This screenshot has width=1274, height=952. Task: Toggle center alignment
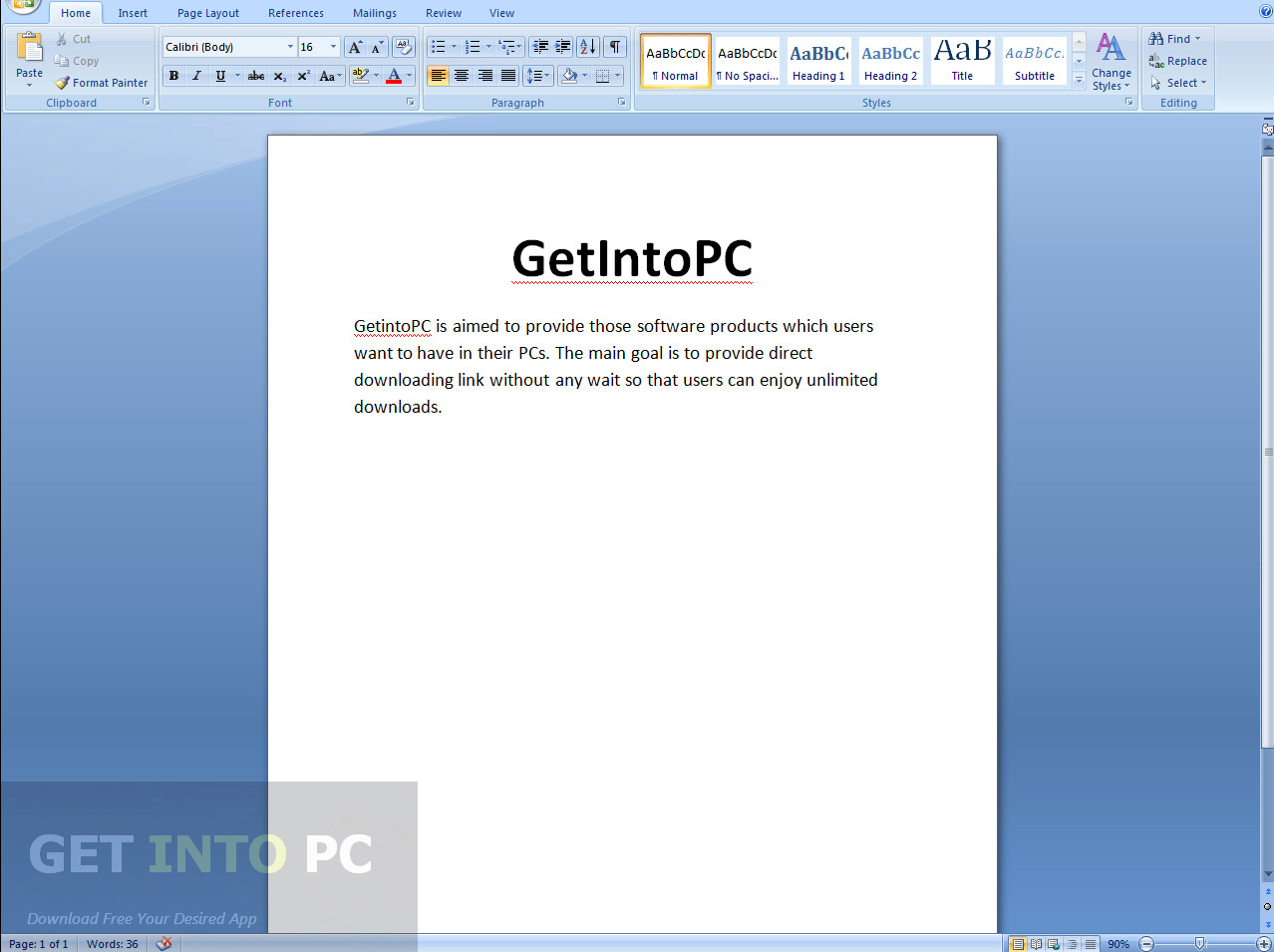pyautogui.click(x=462, y=76)
